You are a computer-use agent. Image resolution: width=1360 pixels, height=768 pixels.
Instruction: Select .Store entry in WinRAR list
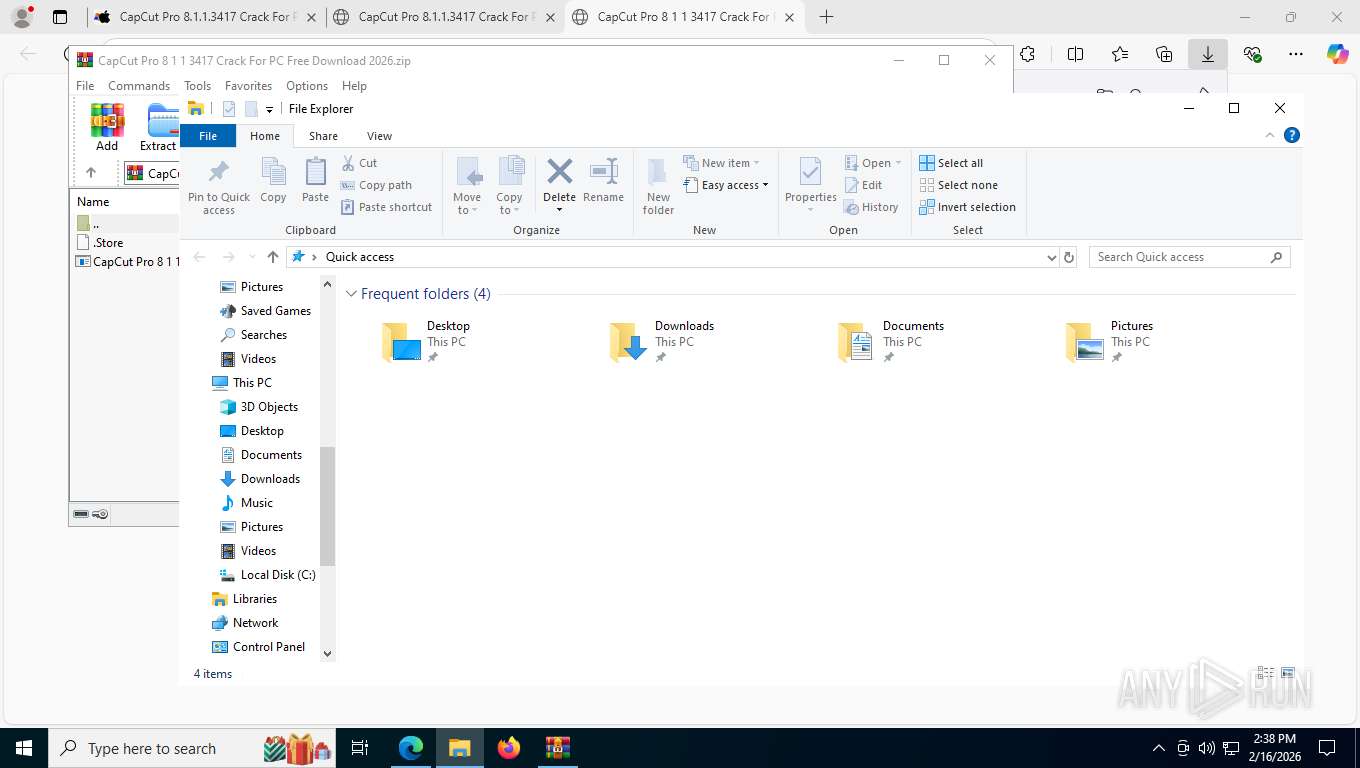click(108, 243)
